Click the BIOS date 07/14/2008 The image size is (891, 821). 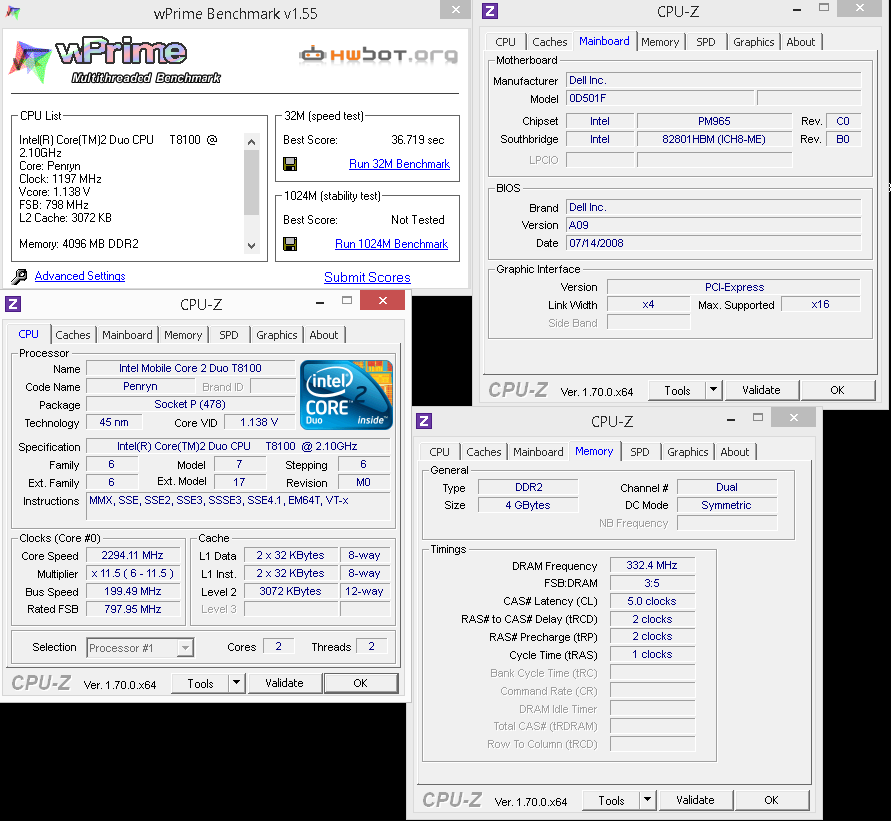click(x=714, y=243)
